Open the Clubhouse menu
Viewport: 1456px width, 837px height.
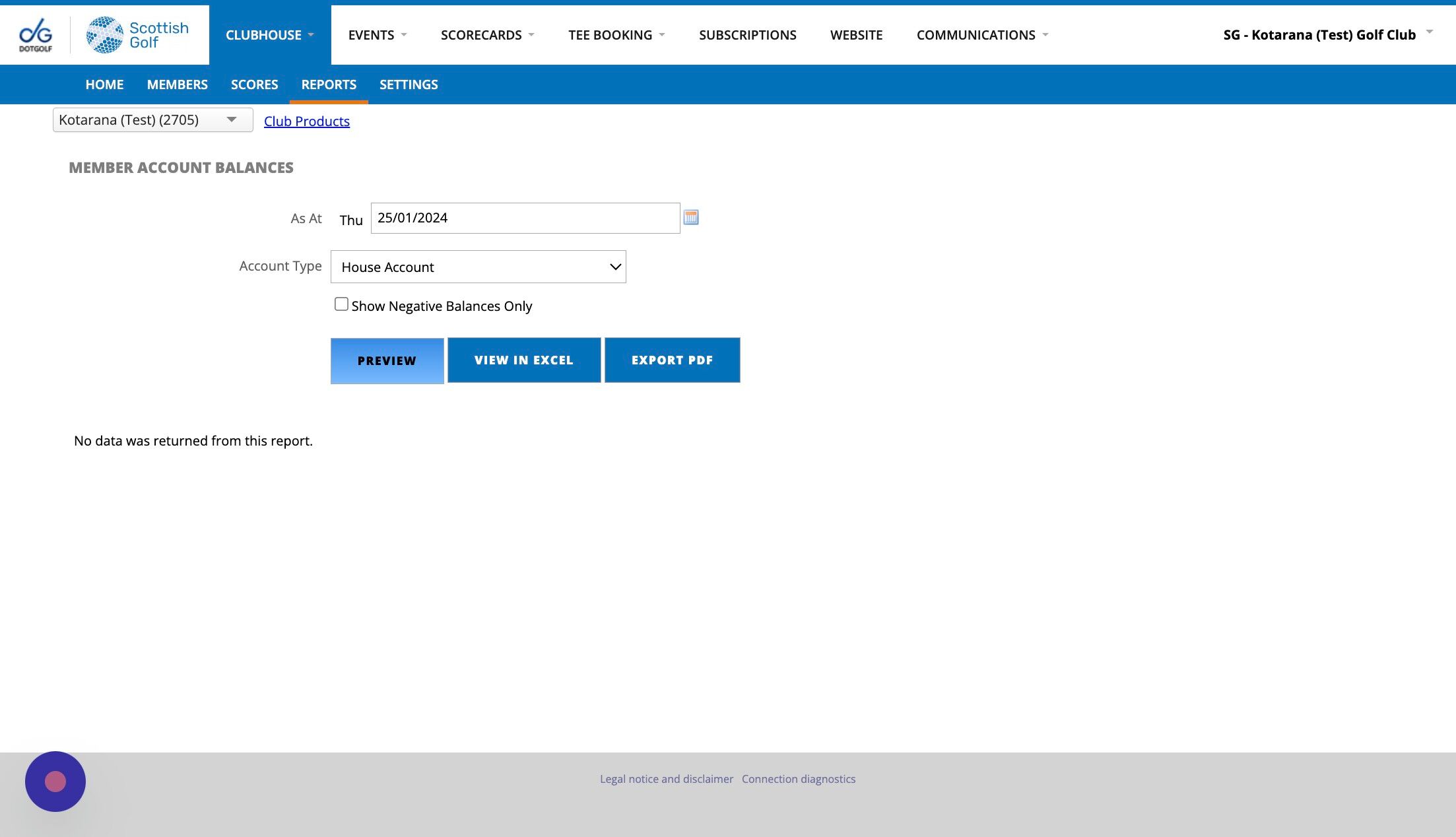[x=269, y=35]
